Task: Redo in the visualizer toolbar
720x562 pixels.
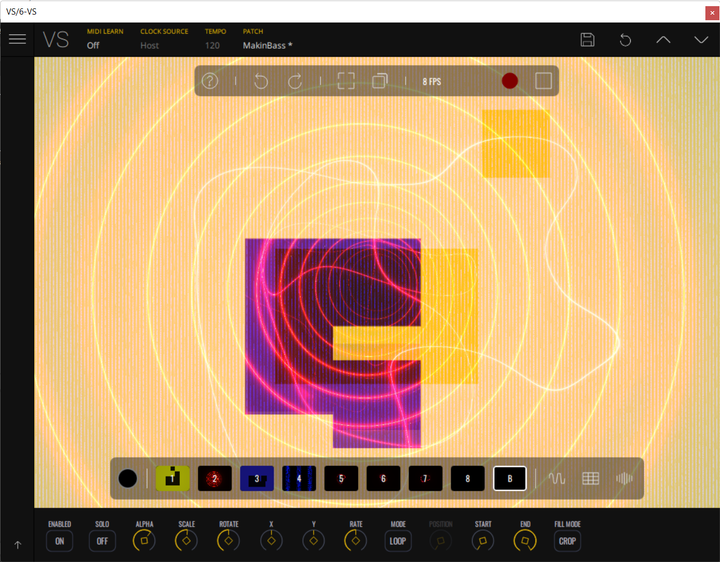Action: [x=295, y=81]
